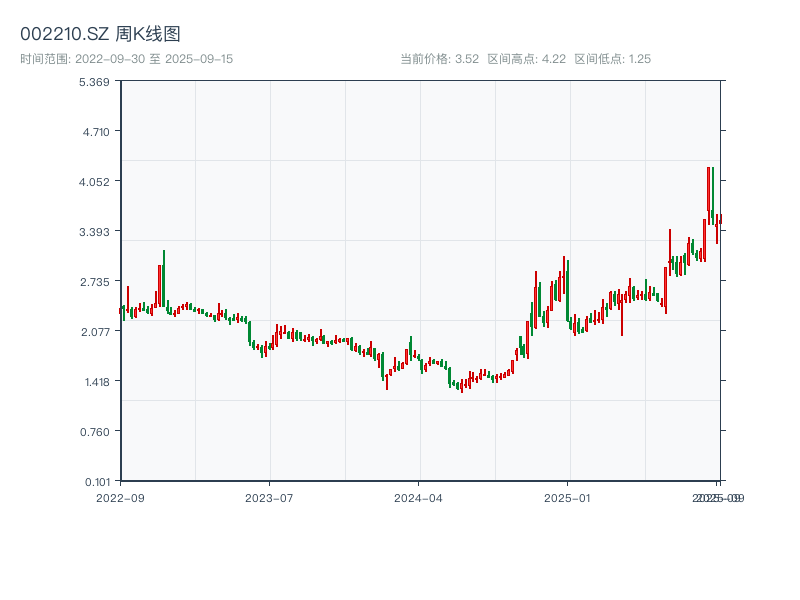Viewport: 800px width, 600px height.
Task: Click the tall green candle spiking in late 2022
Action: click(164, 275)
